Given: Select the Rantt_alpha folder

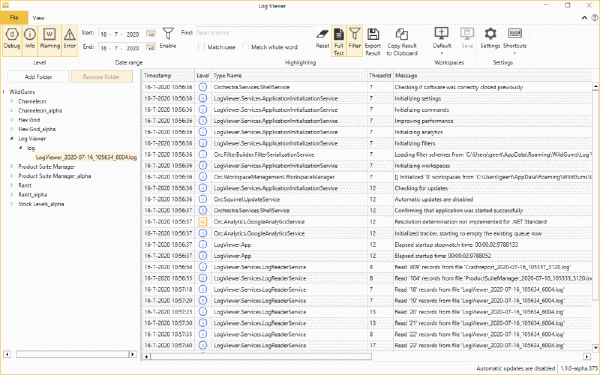Looking at the screenshot, I should click(33, 194).
